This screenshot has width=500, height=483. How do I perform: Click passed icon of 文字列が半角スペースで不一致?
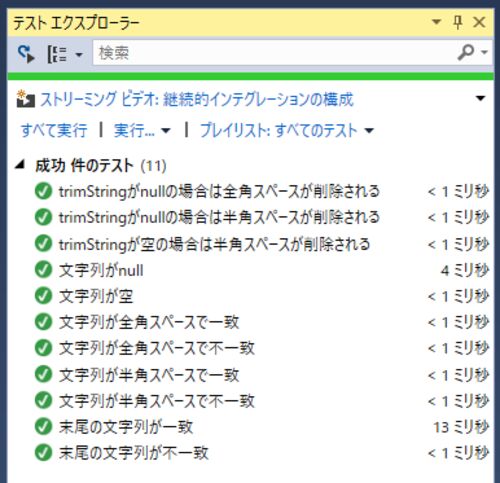(x=43, y=400)
